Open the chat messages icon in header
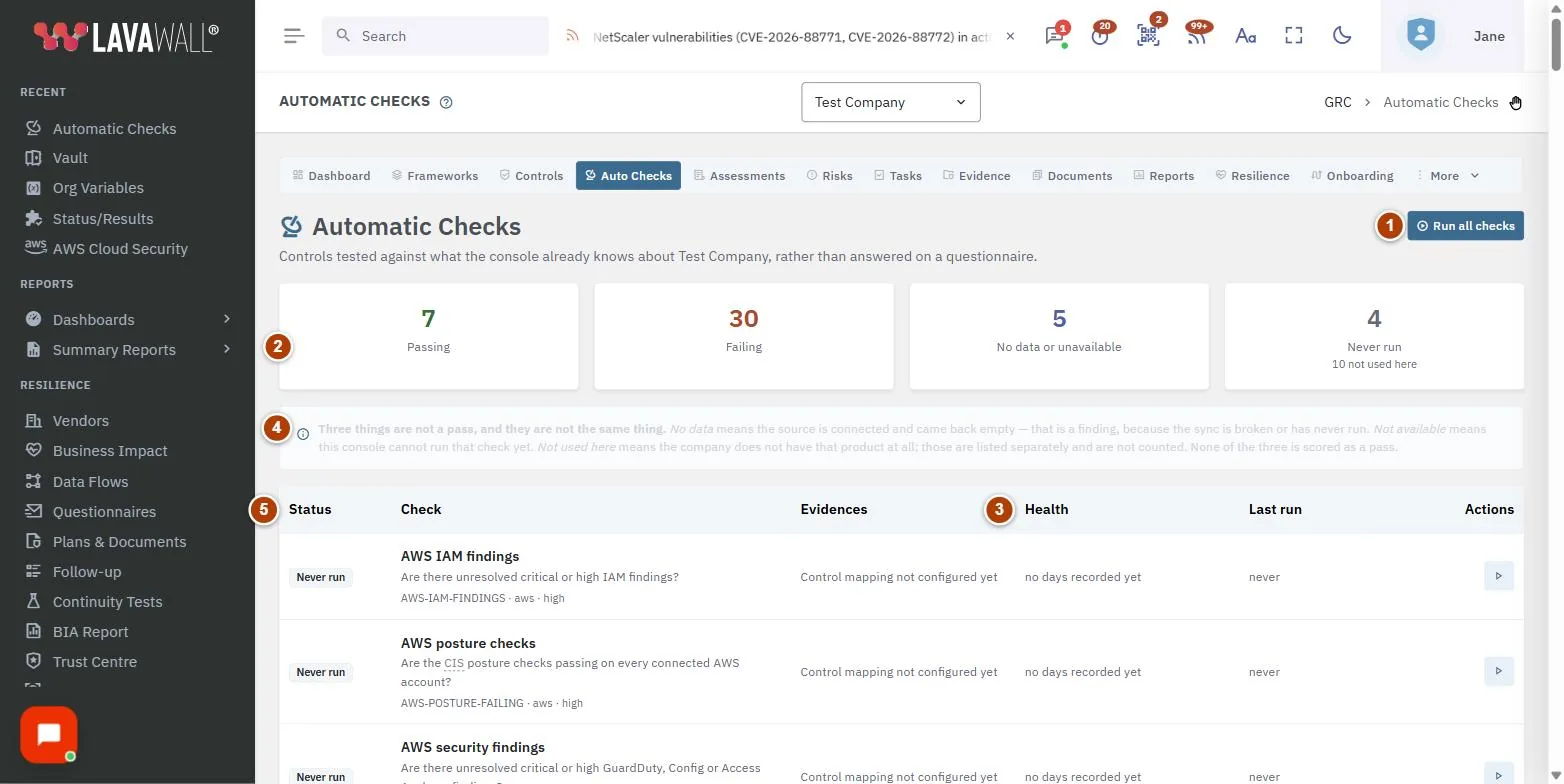 click(x=1054, y=36)
